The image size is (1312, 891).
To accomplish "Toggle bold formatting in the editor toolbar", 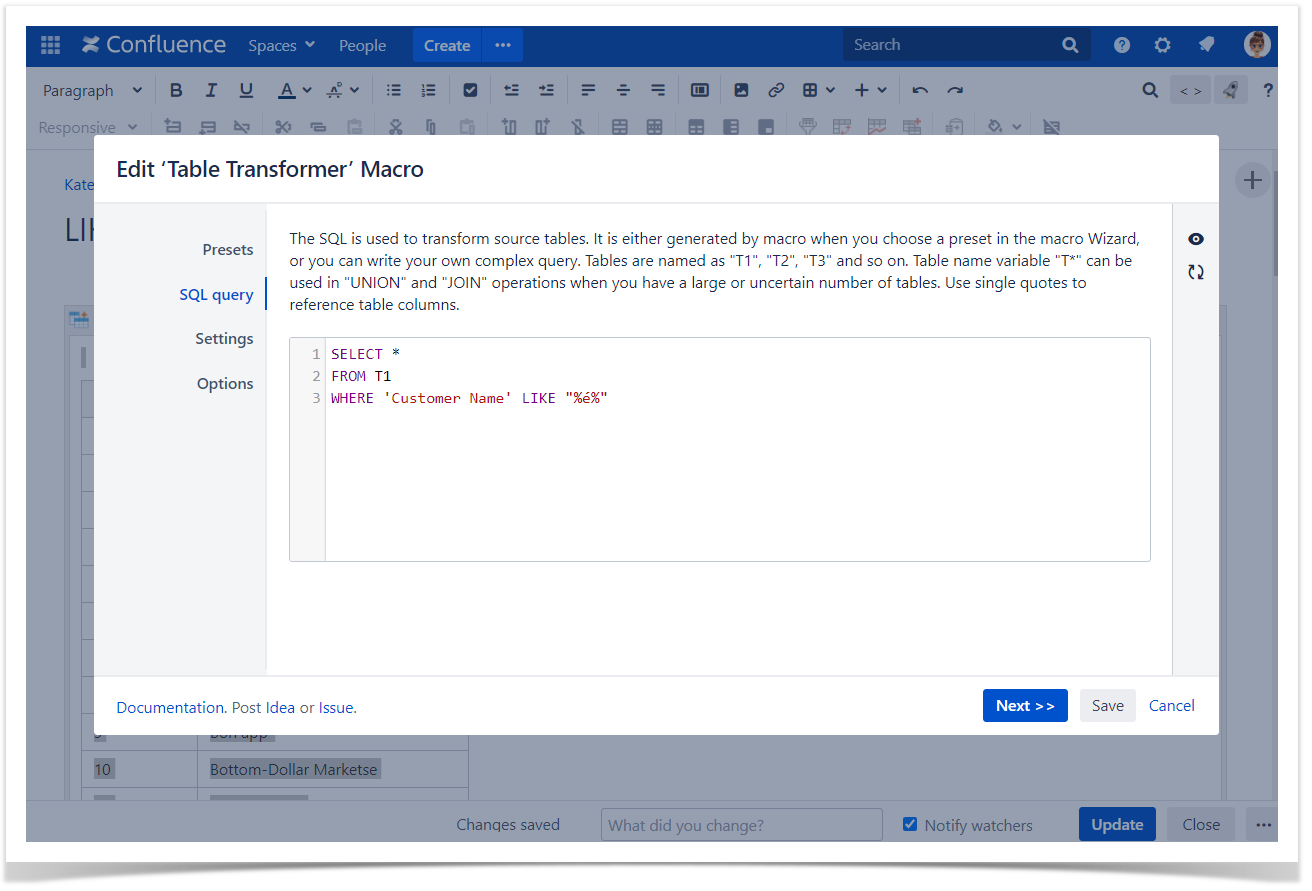I will pos(176,90).
